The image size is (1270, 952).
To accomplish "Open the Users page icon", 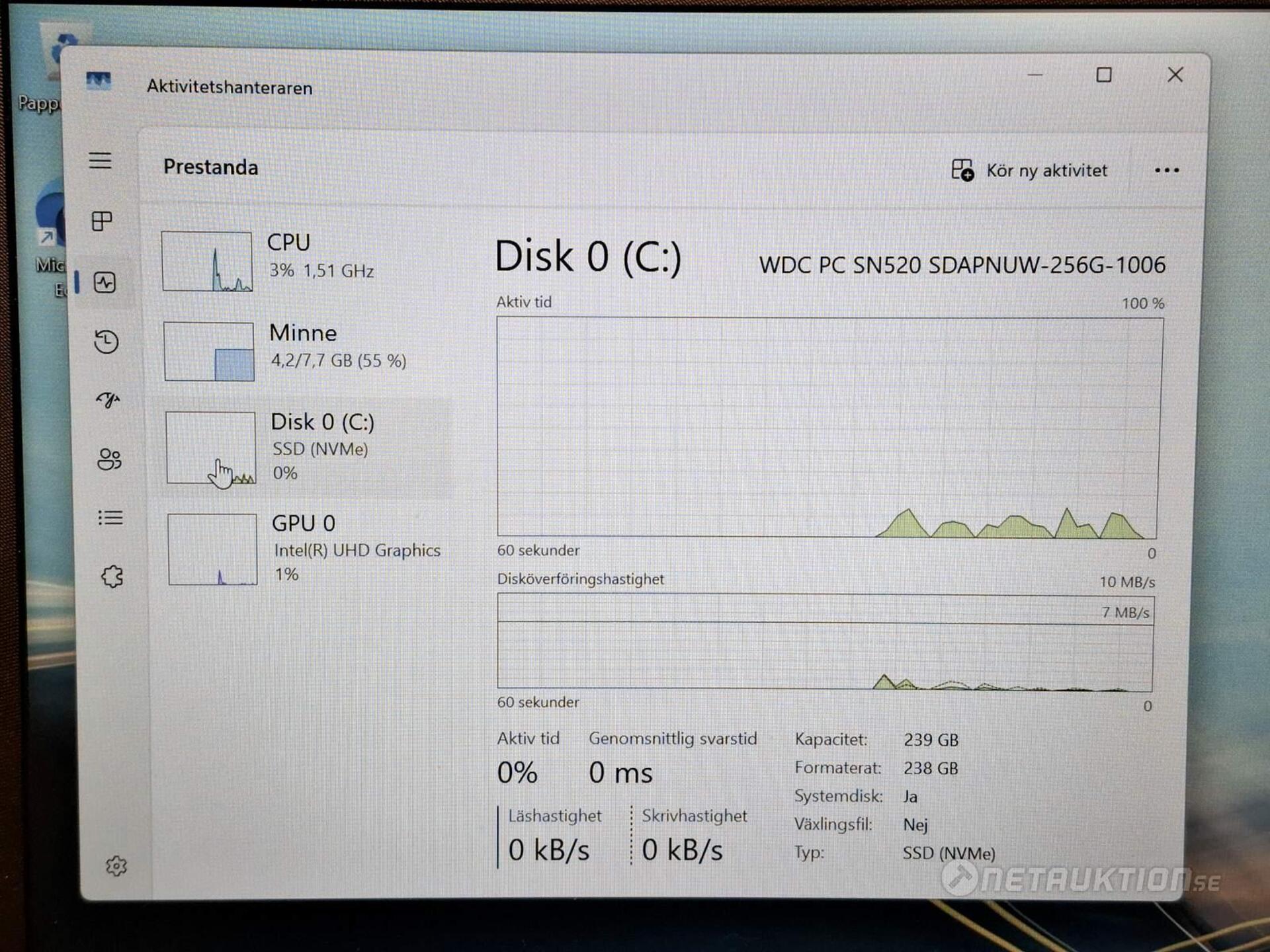I will tap(109, 459).
